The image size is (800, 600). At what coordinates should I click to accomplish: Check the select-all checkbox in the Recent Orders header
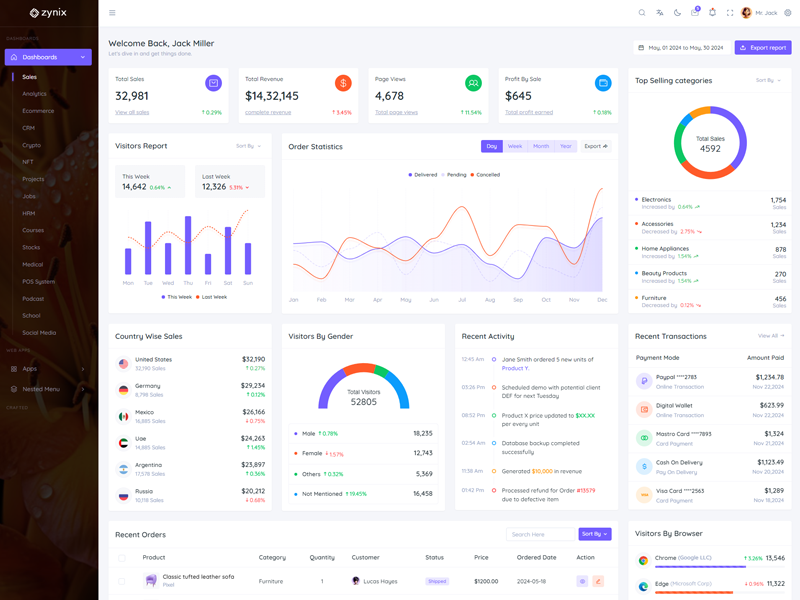(x=122, y=558)
